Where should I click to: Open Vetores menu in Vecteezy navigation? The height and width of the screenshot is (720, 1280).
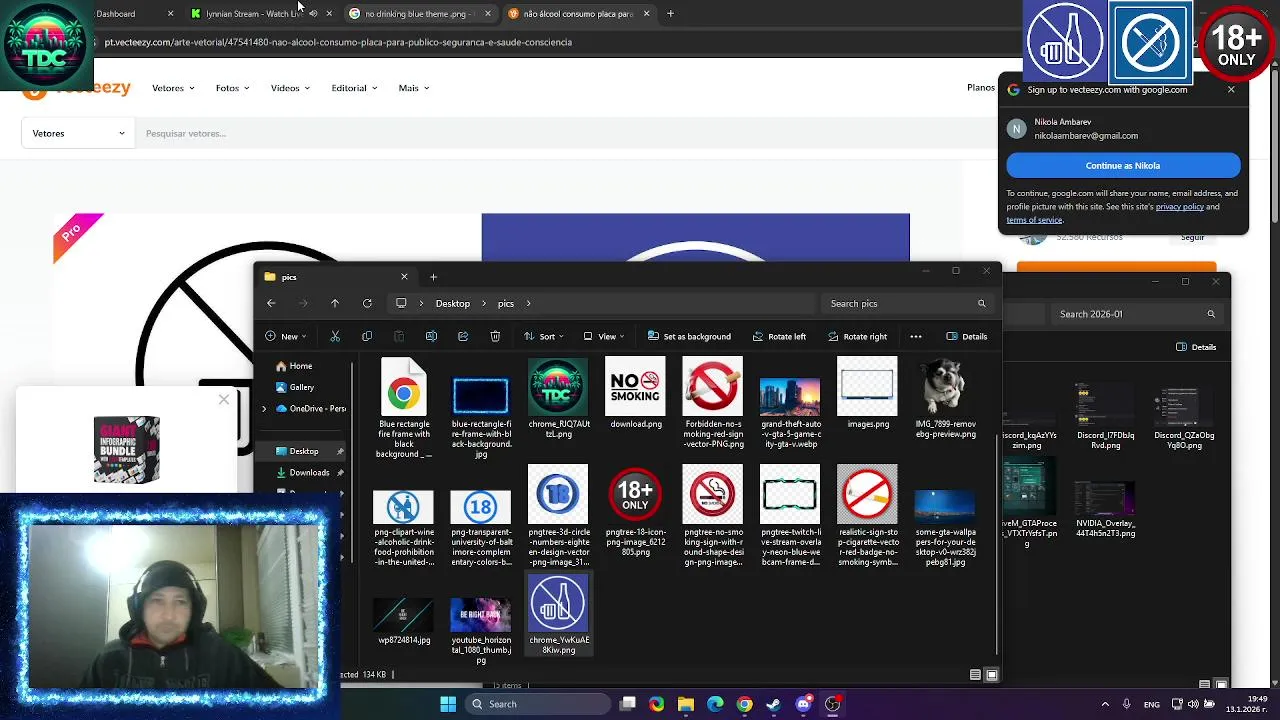click(173, 88)
